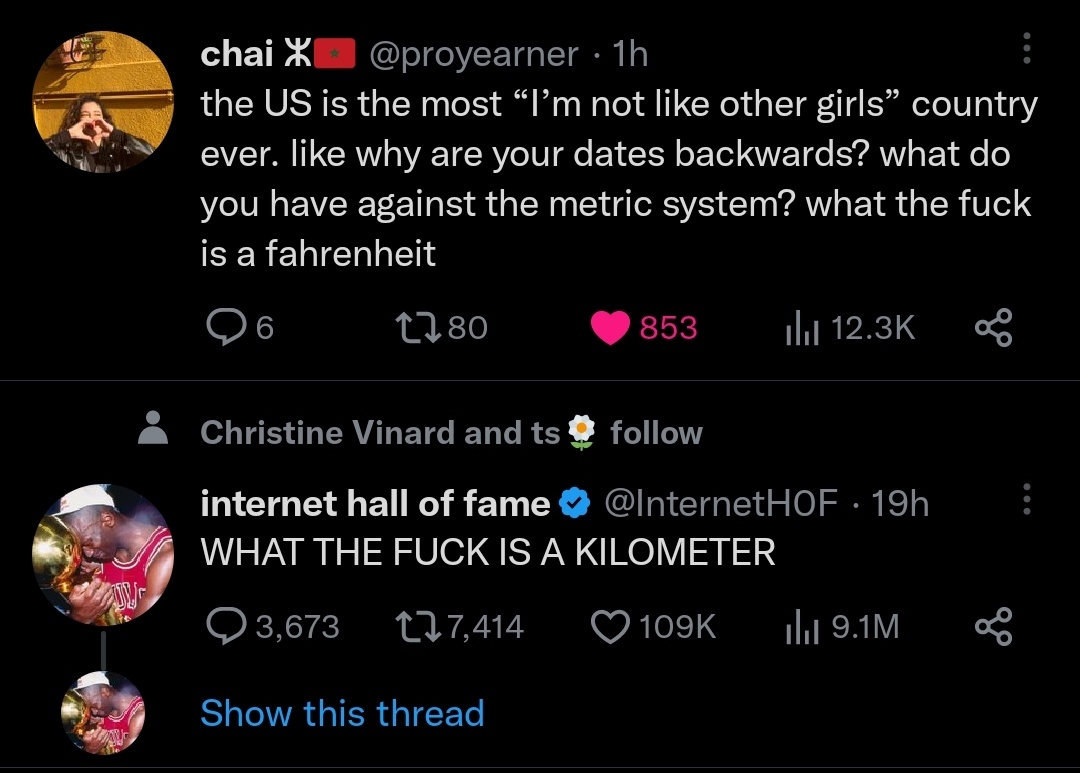Retweet the tweet with 7,414 retweets
This screenshot has height=773, width=1080.
(418, 627)
